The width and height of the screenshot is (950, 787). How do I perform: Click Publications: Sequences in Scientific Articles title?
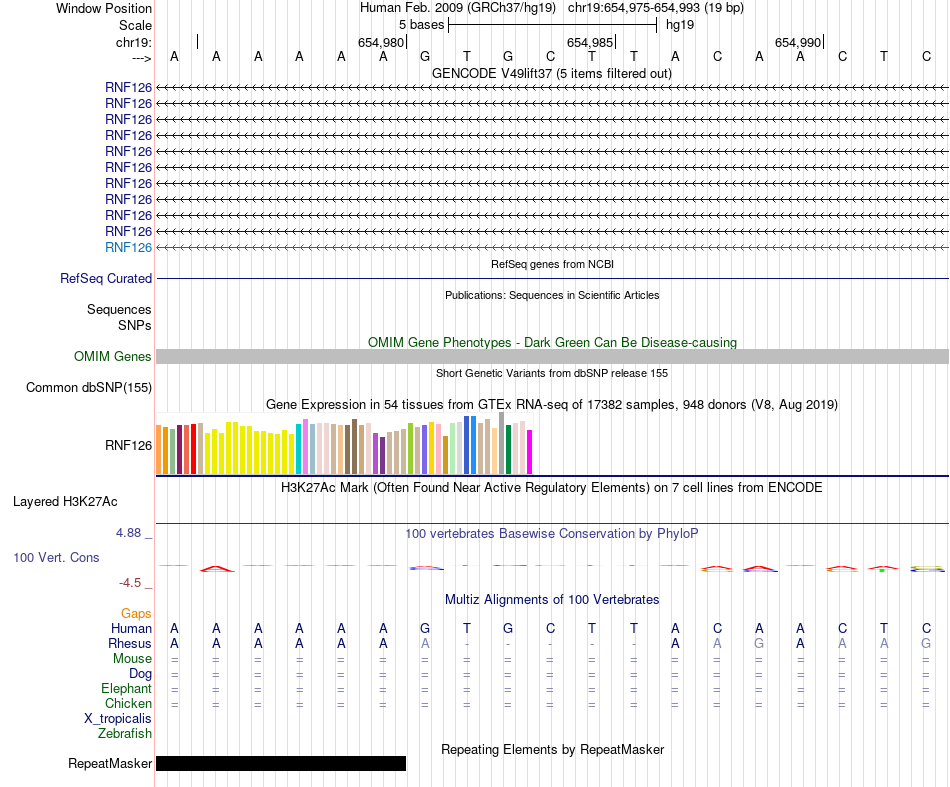[552, 295]
